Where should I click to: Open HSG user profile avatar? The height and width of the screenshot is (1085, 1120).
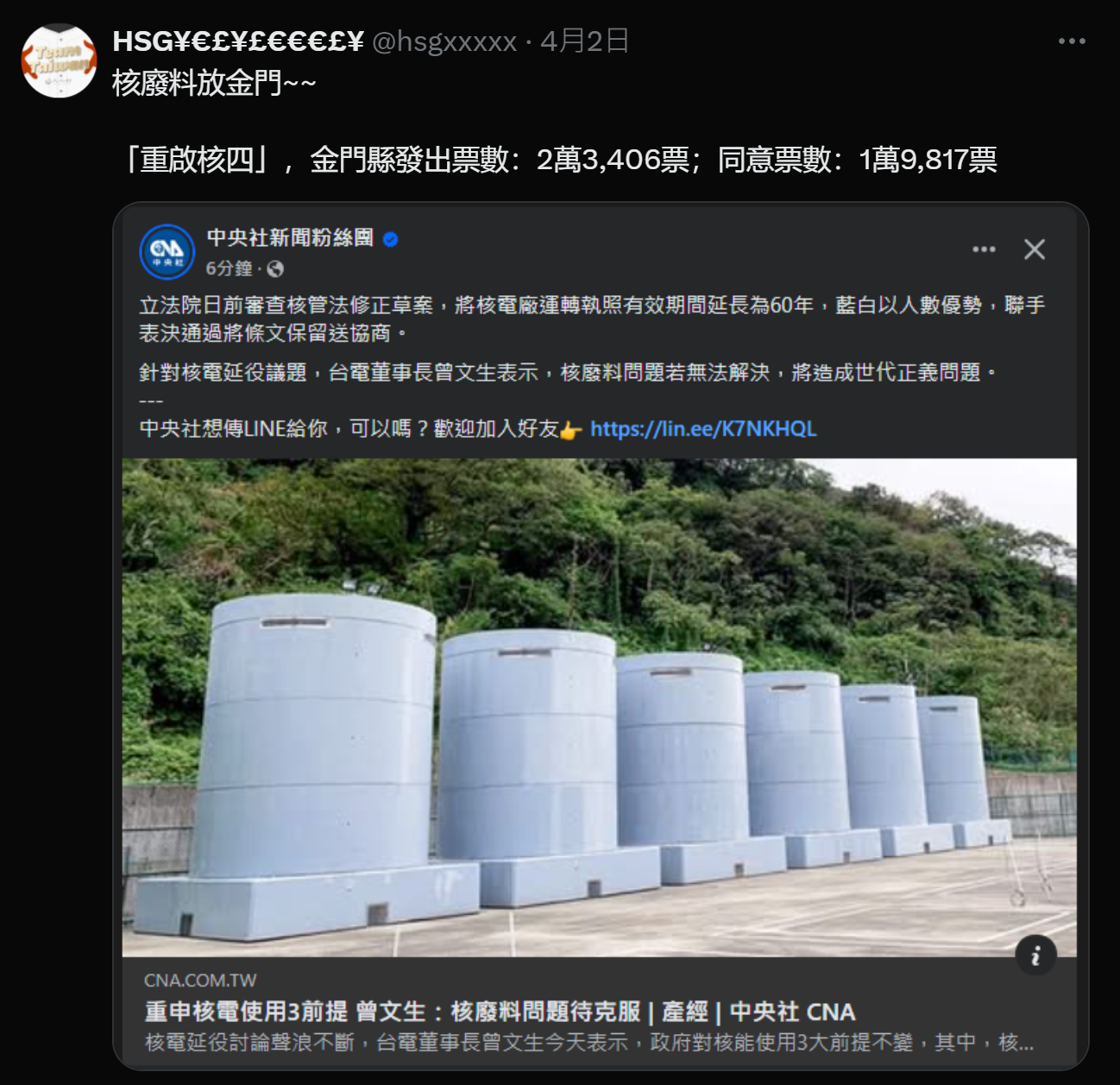59,60
